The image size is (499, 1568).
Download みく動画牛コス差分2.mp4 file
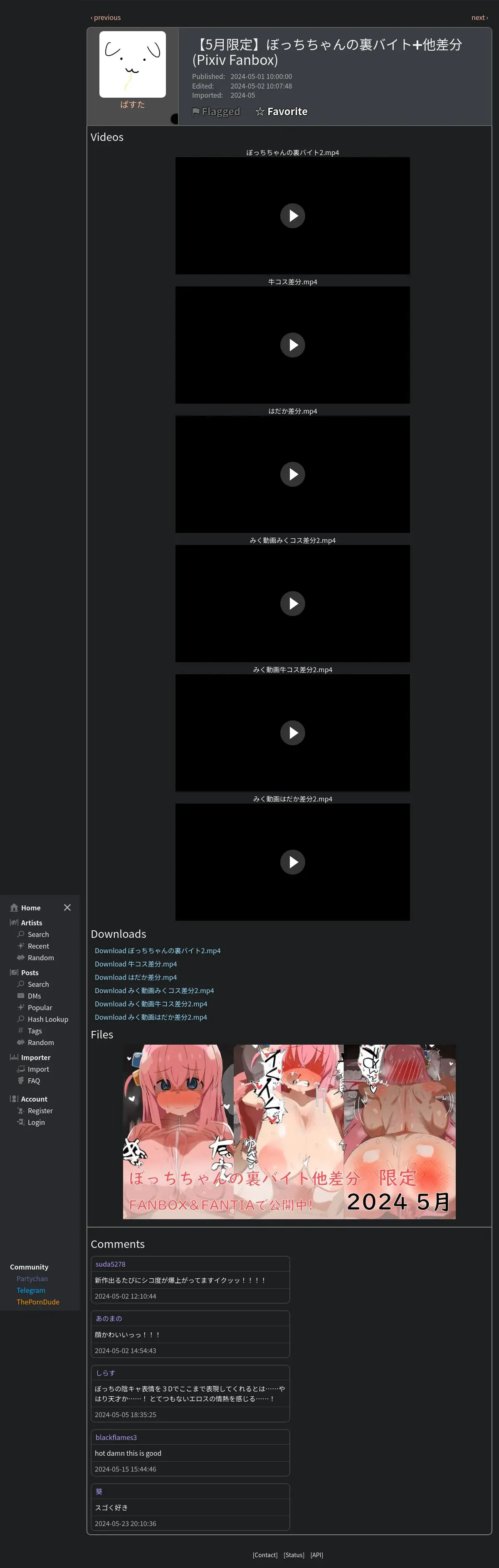[x=151, y=1004]
